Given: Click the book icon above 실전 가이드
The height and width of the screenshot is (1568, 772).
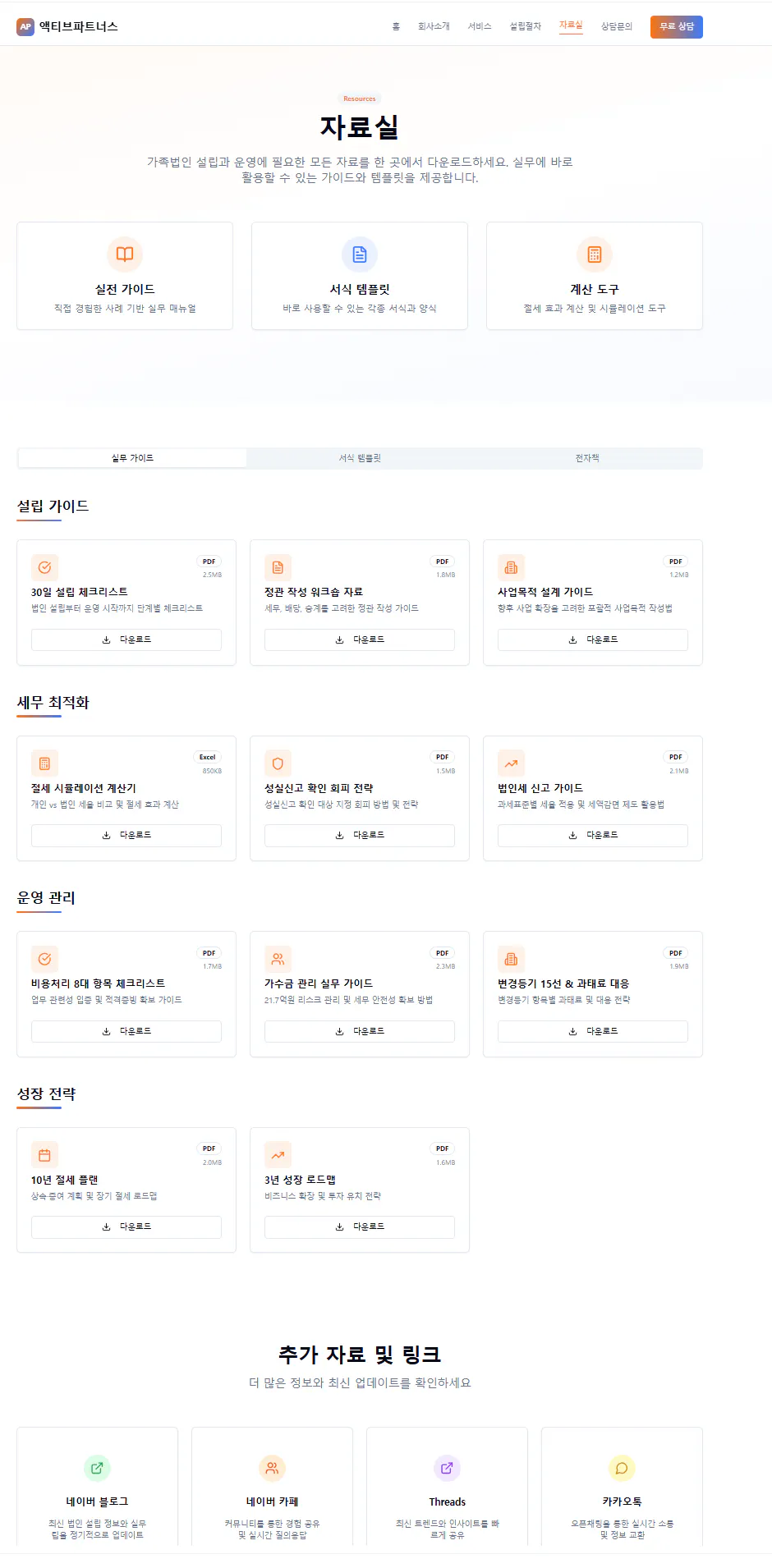Looking at the screenshot, I should tap(124, 254).
